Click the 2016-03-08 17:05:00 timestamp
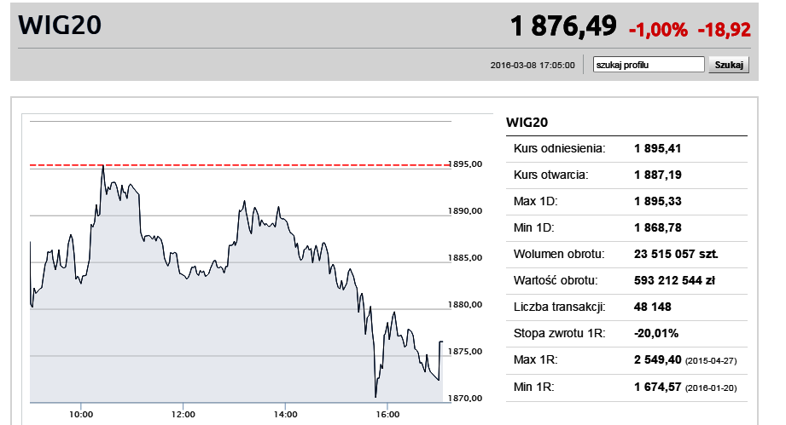The image size is (786, 425). (533, 66)
